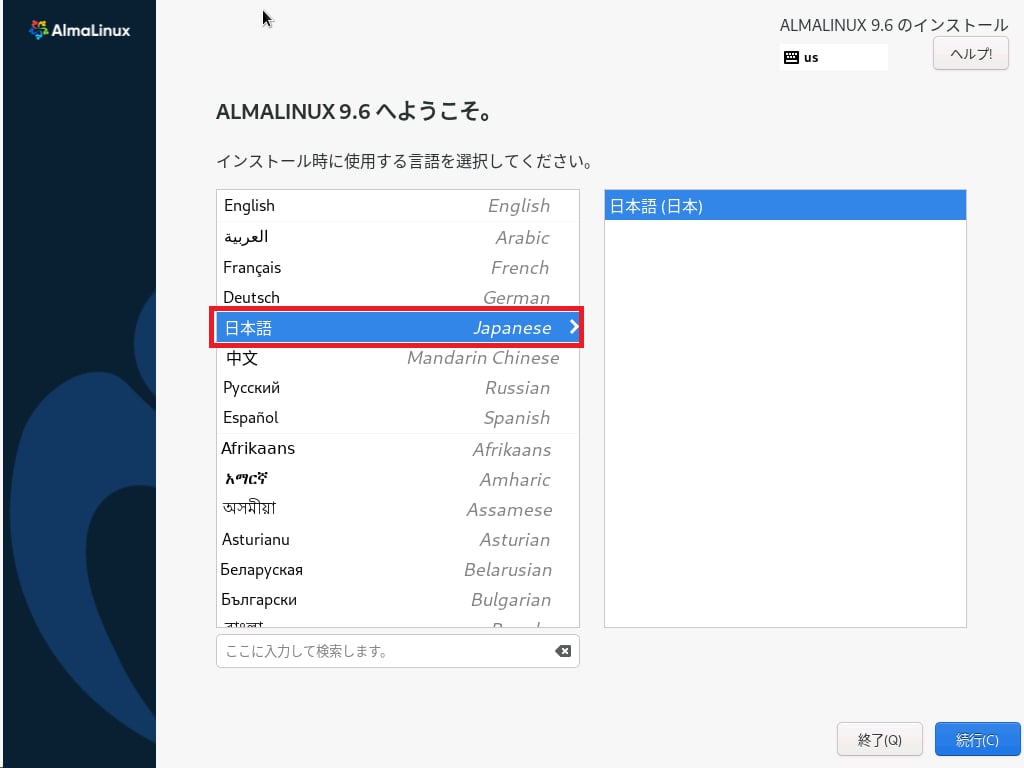Expand the Japanese language chevron arrow
The height and width of the screenshot is (768, 1024).
pyautogui.click(x=573, y=327)
